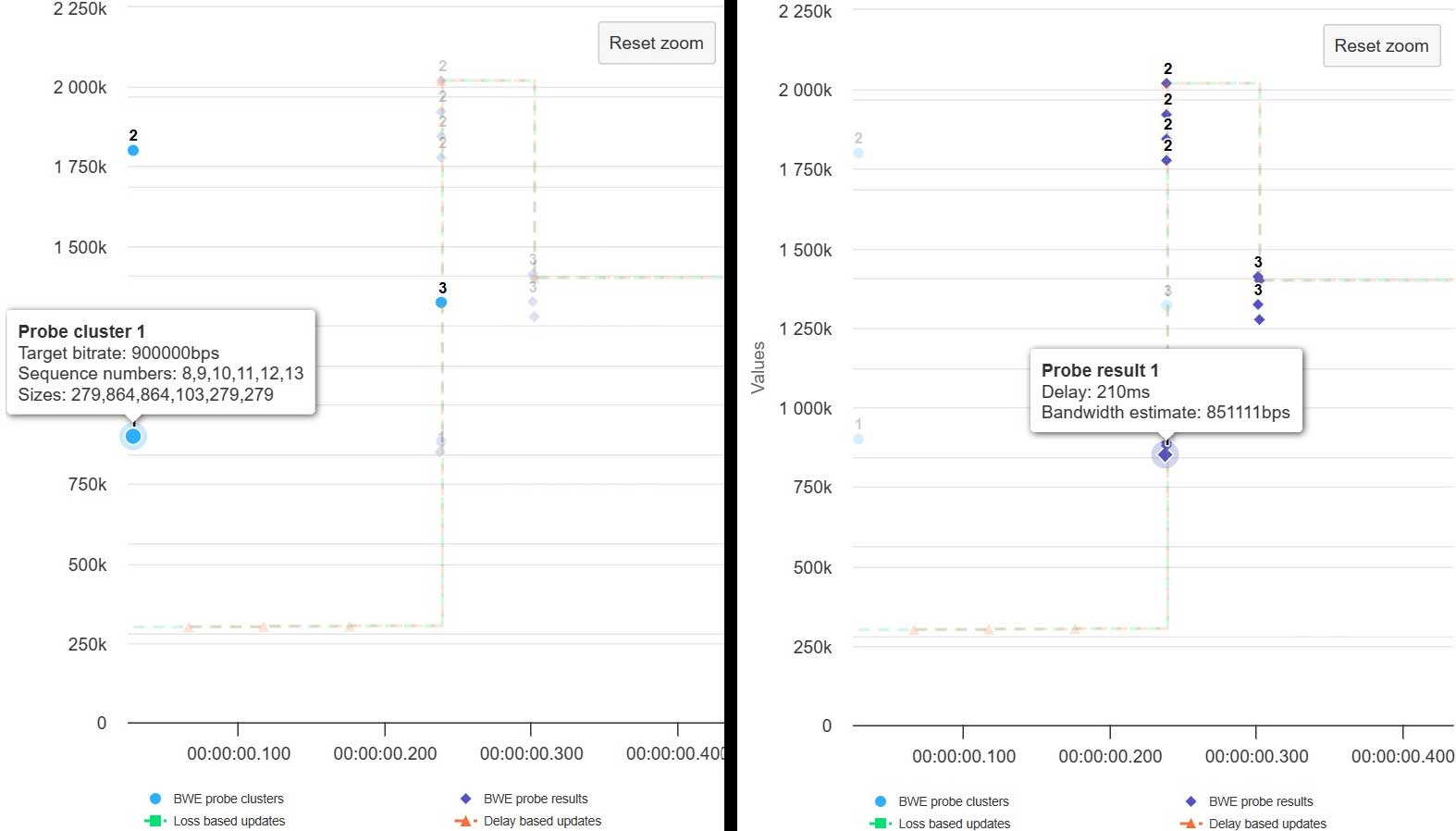Viewport: 1456px width, 831px height.
Task: Click lowest probe result diamond labeled 3, right chart
Action: [1259, 320]
